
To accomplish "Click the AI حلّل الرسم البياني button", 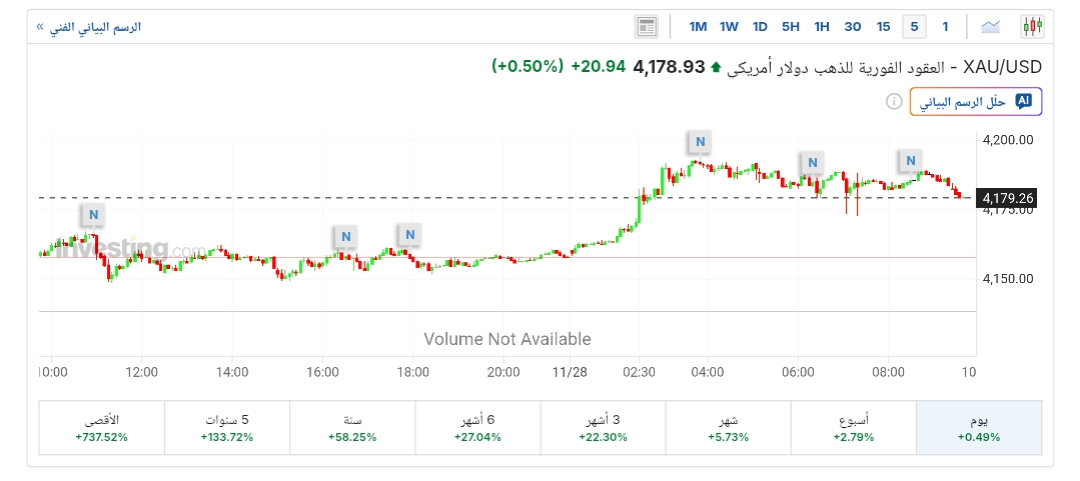I will [x=976, y=102].
